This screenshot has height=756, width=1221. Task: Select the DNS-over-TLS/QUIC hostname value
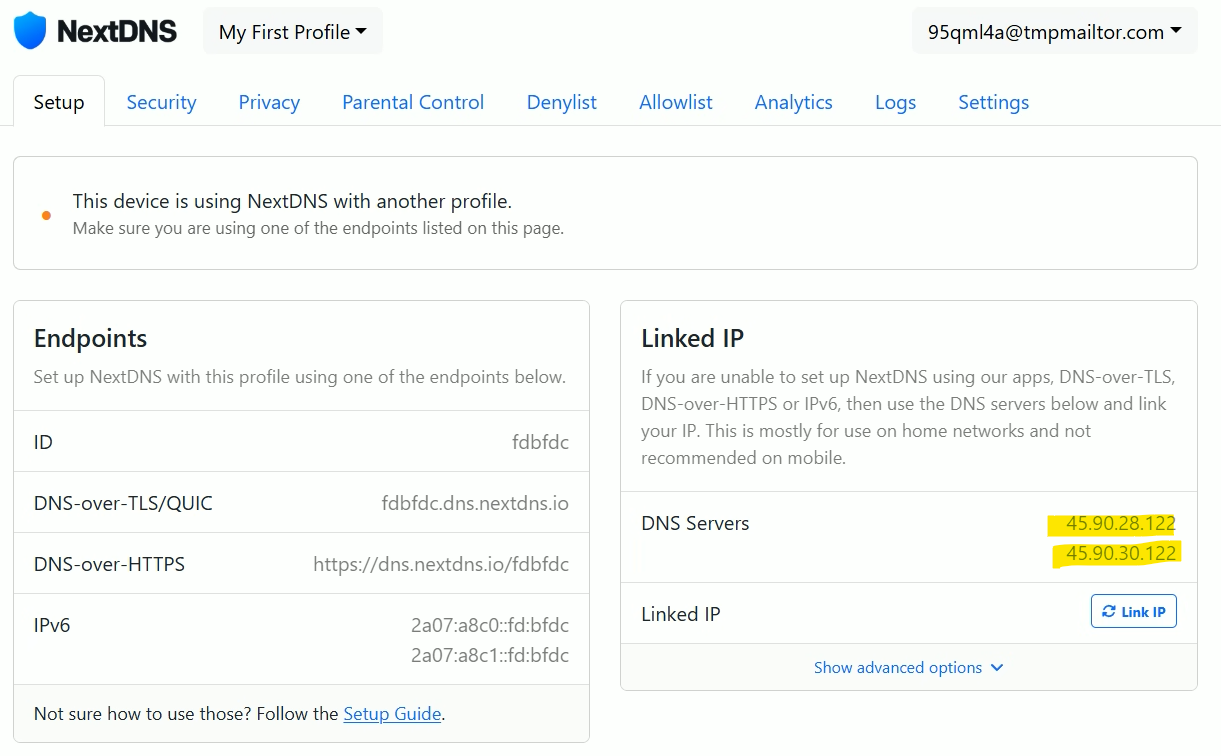[474, 503]
